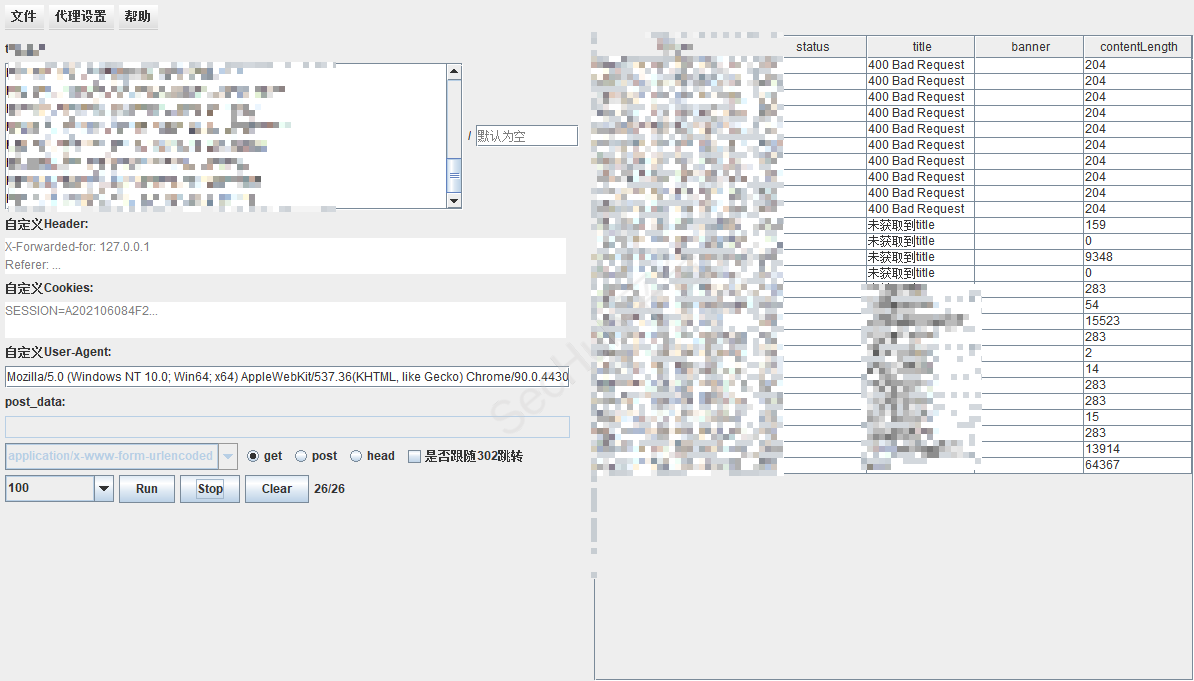Image resolution: width=1194 pixels, height=681 pixels.
Task: Sort by contentLength column header
Action: [1138, 46]
